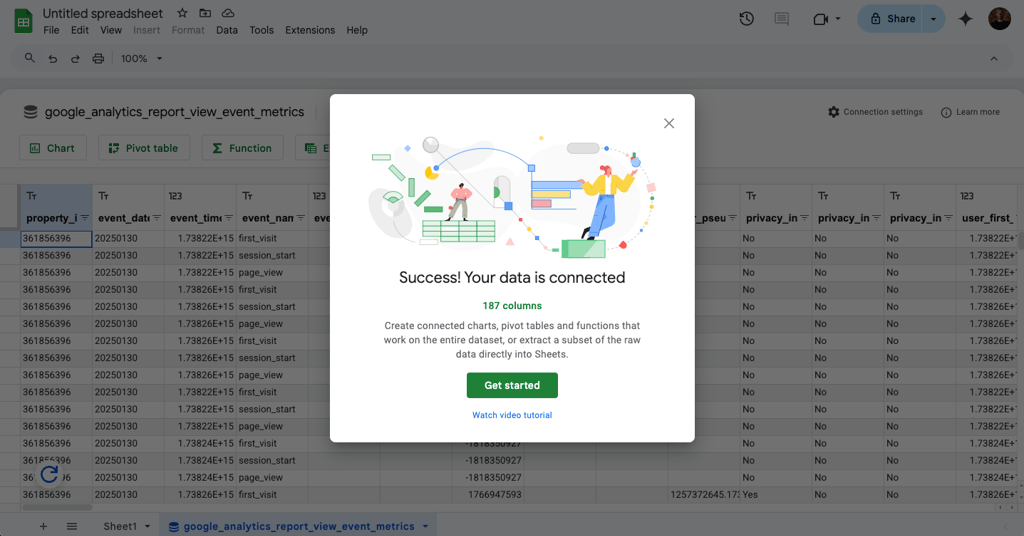1024x536 pixels.
Task: Create a connected Pivot table
Action: pyautogui.click(x=144, y=148)
